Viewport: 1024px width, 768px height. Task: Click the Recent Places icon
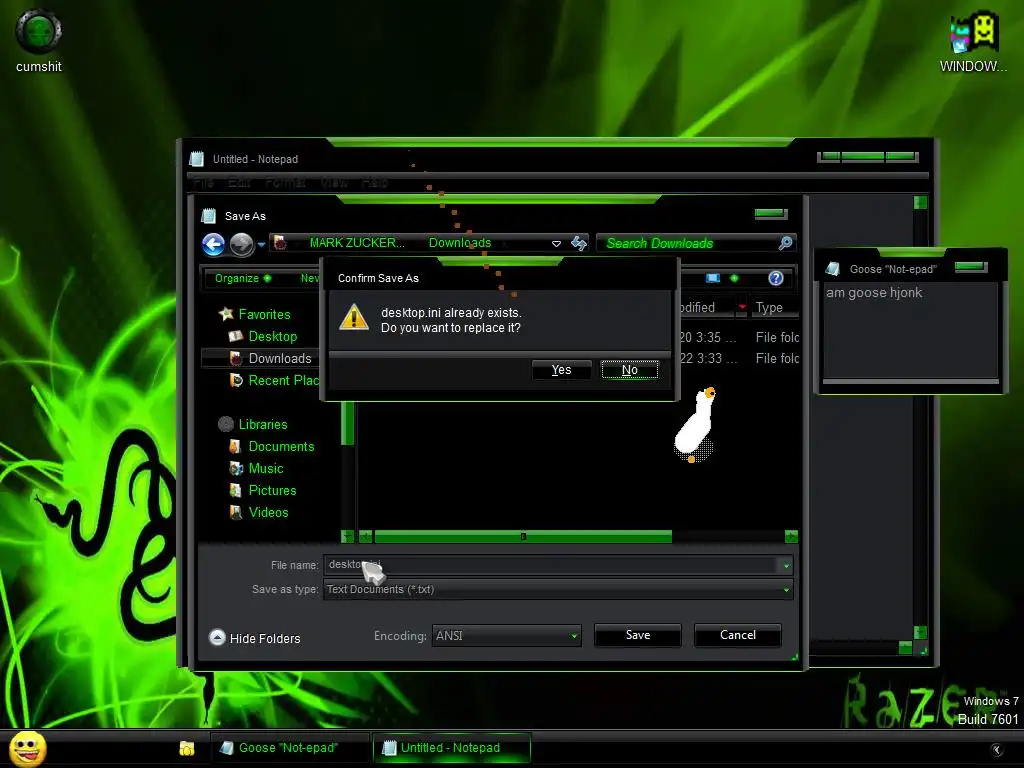tap(236, 380)
